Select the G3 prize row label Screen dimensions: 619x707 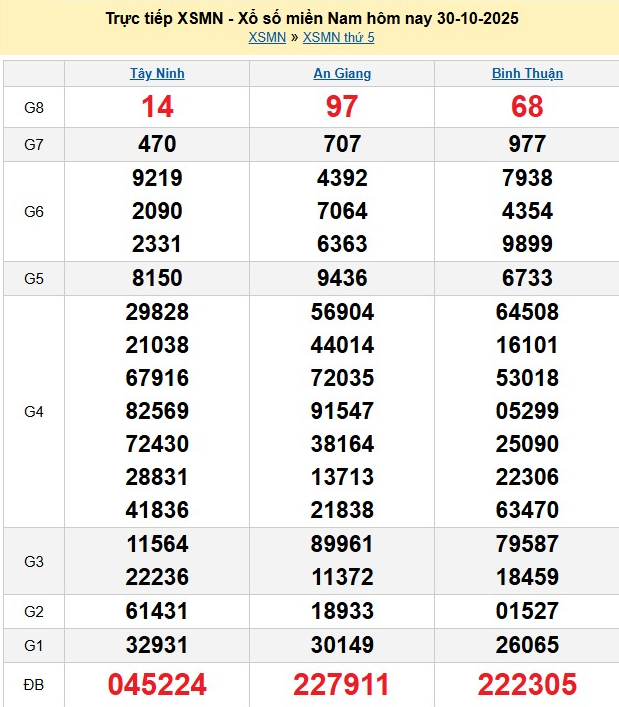[x=34, y=561]
